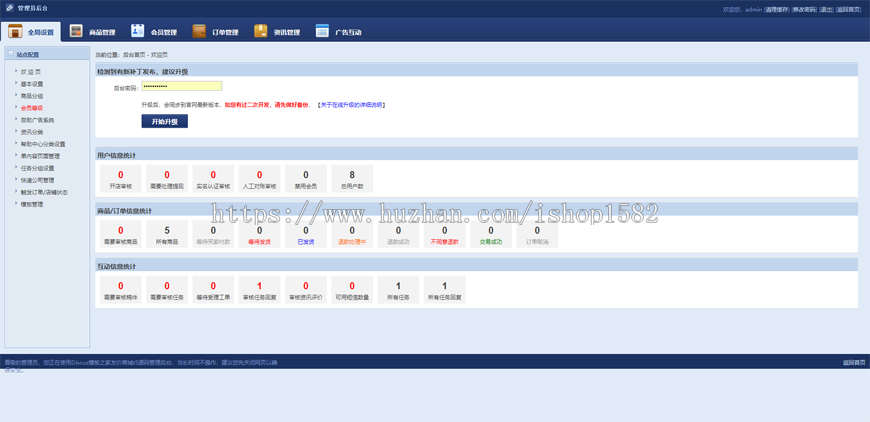Open 交易成功 stat card
The height and width of the screenshot is (422, 870).
(x=491, y=234)
